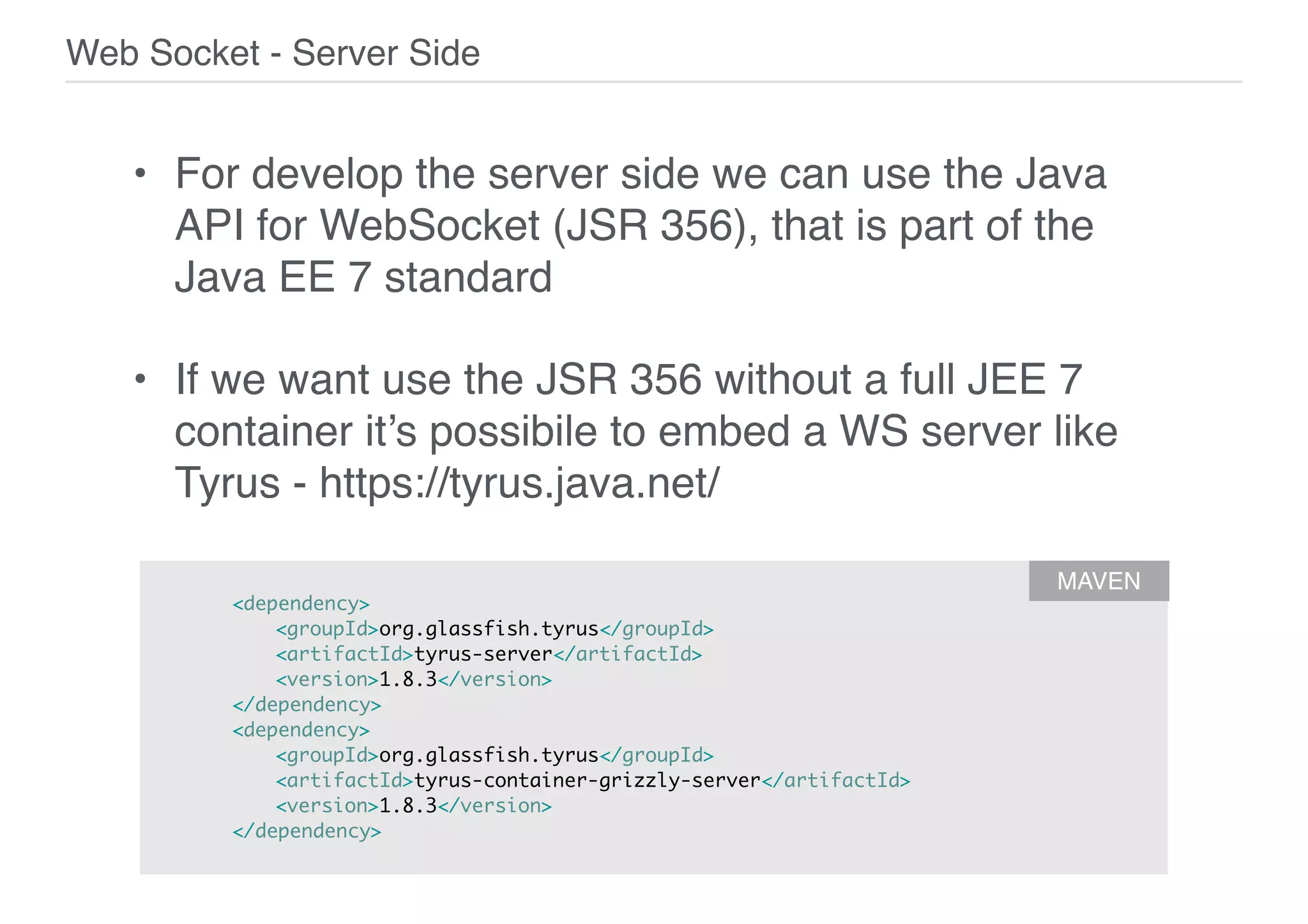Click the first "org.glassfish.tyrus" groupId value
The image size is (1308, 924).
pos(489,630)
